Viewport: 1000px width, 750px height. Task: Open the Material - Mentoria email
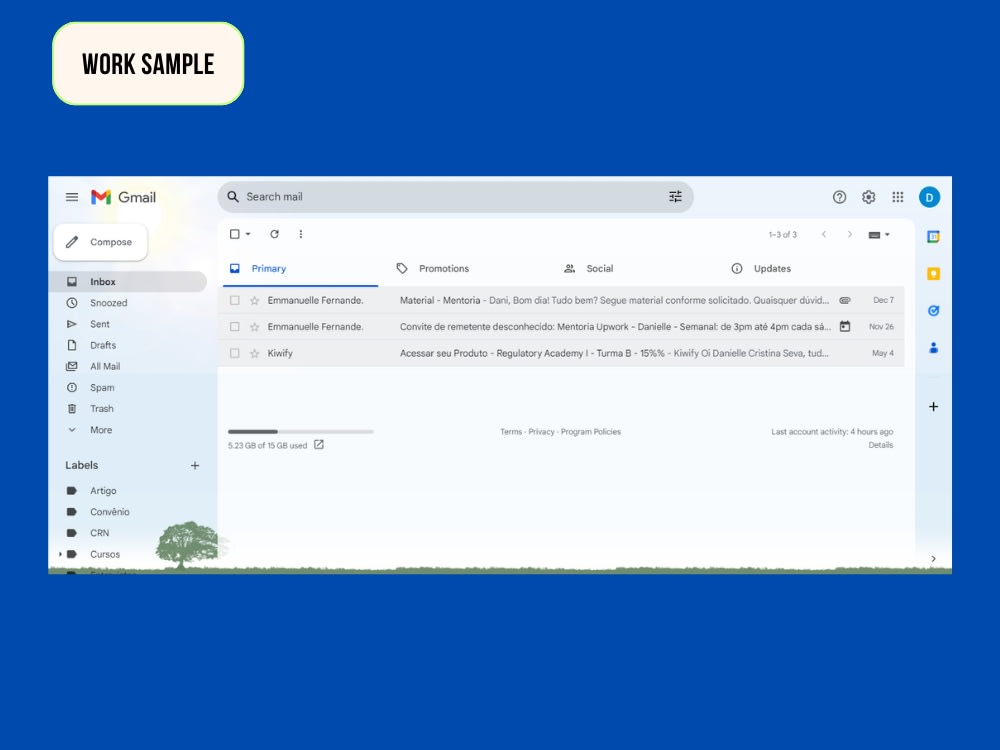click(563, 300)
